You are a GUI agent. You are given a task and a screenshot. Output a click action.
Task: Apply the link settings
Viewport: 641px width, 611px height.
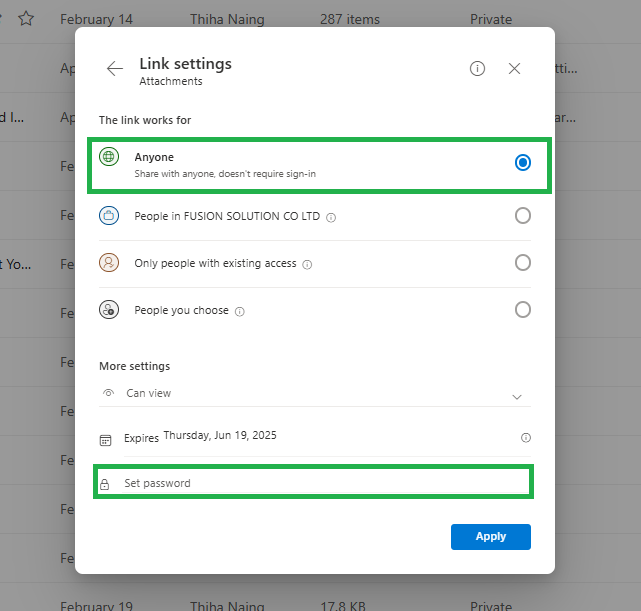[x=491, y=537]
